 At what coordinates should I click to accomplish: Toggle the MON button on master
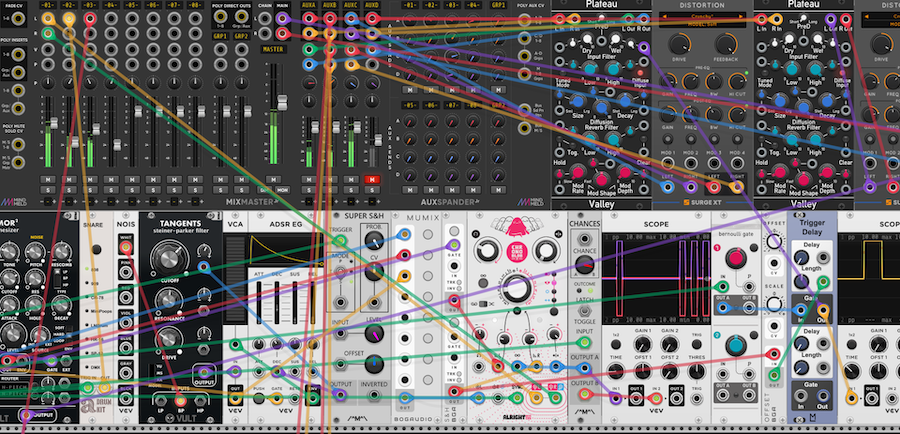pyautogui.click(x=282, y=189)
